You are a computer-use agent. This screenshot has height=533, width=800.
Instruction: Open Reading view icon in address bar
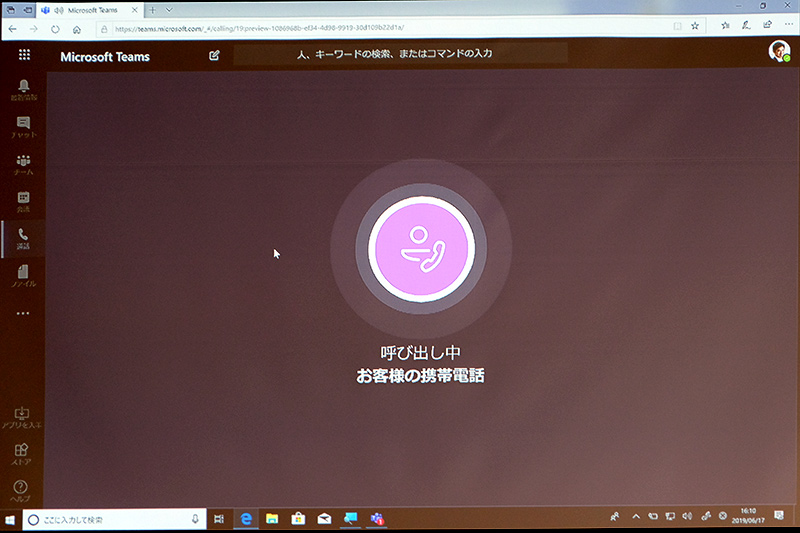(677, 26)
